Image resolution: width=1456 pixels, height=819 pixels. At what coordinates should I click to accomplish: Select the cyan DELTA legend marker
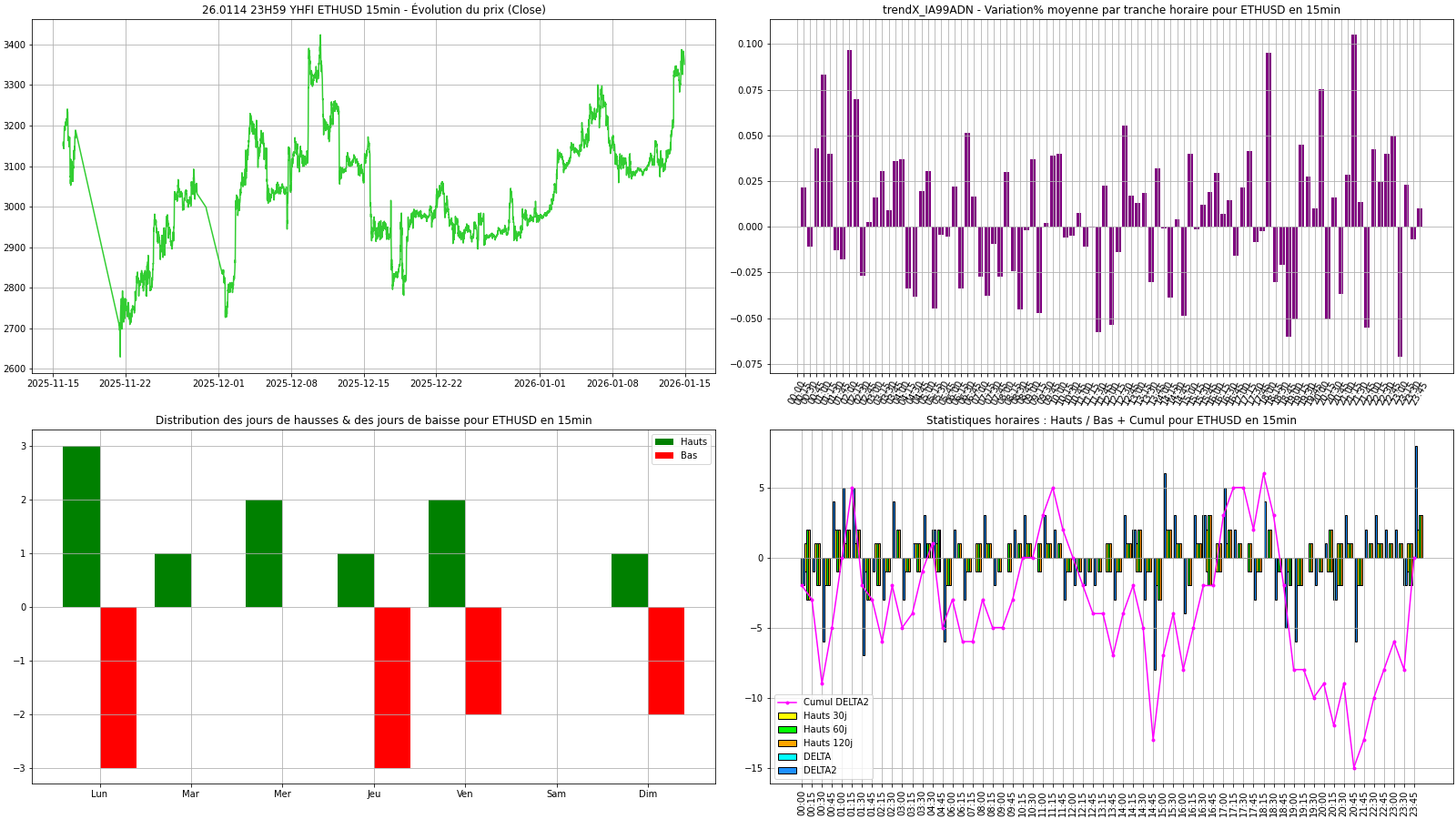pos(787,757)
